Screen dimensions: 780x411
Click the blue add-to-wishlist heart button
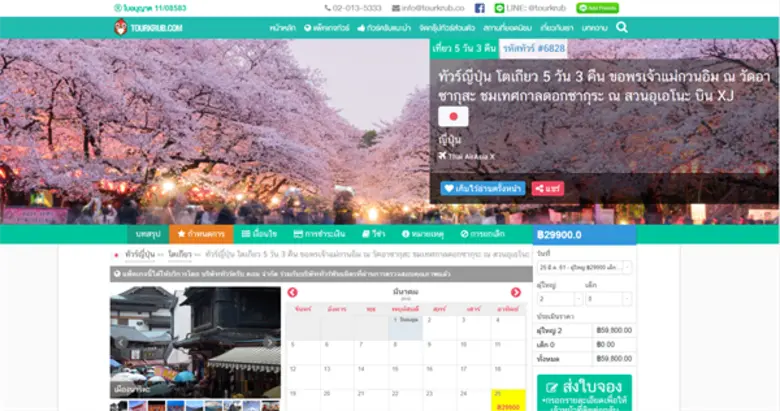[482, 188]
